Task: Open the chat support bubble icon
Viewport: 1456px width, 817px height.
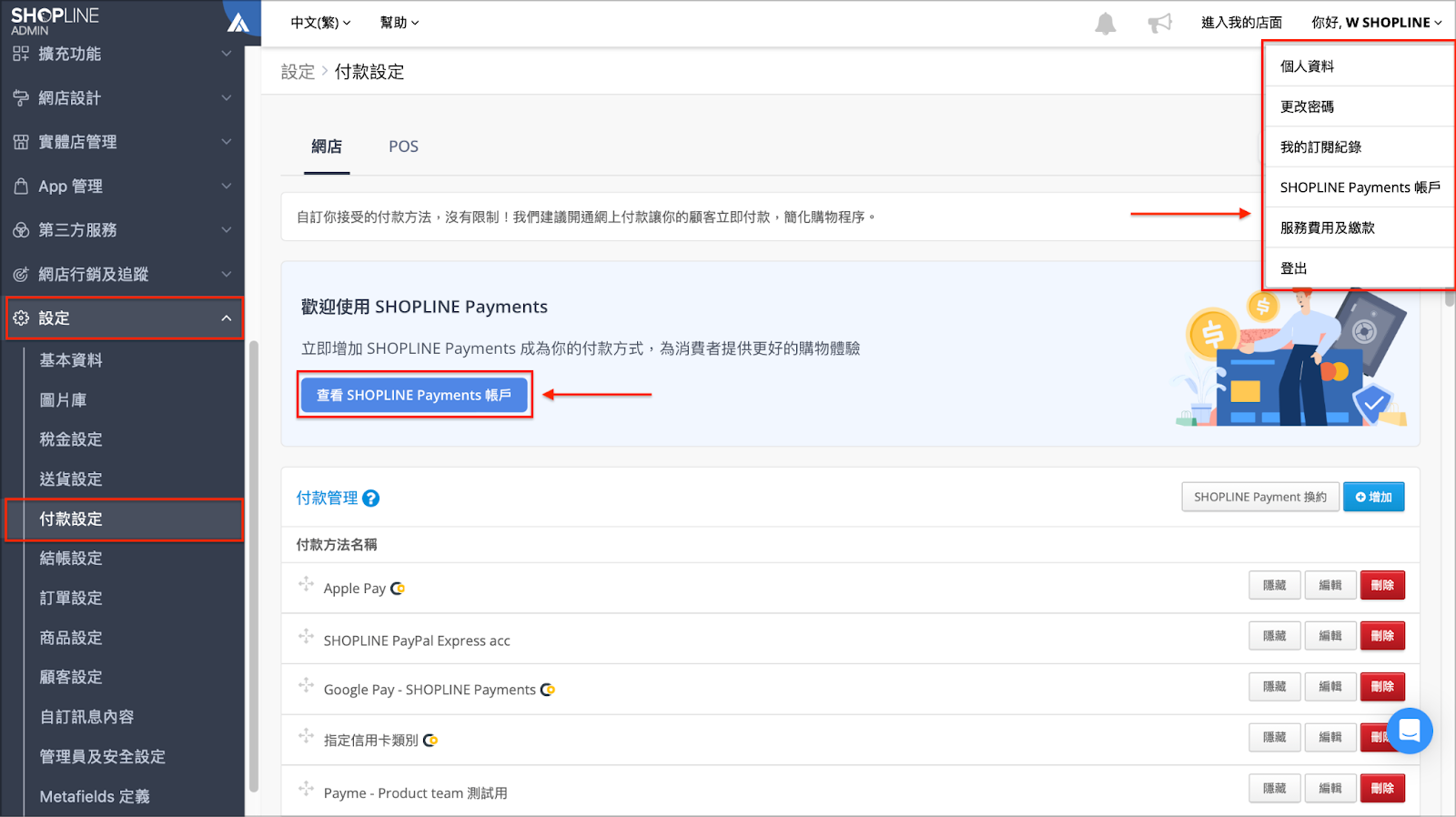Action: coord(1410,731)
